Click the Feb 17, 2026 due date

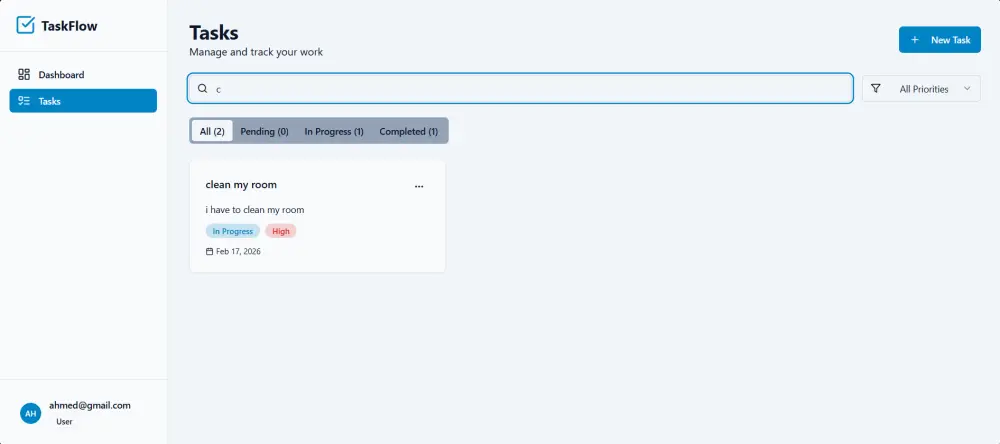click(x=239, y=251)
